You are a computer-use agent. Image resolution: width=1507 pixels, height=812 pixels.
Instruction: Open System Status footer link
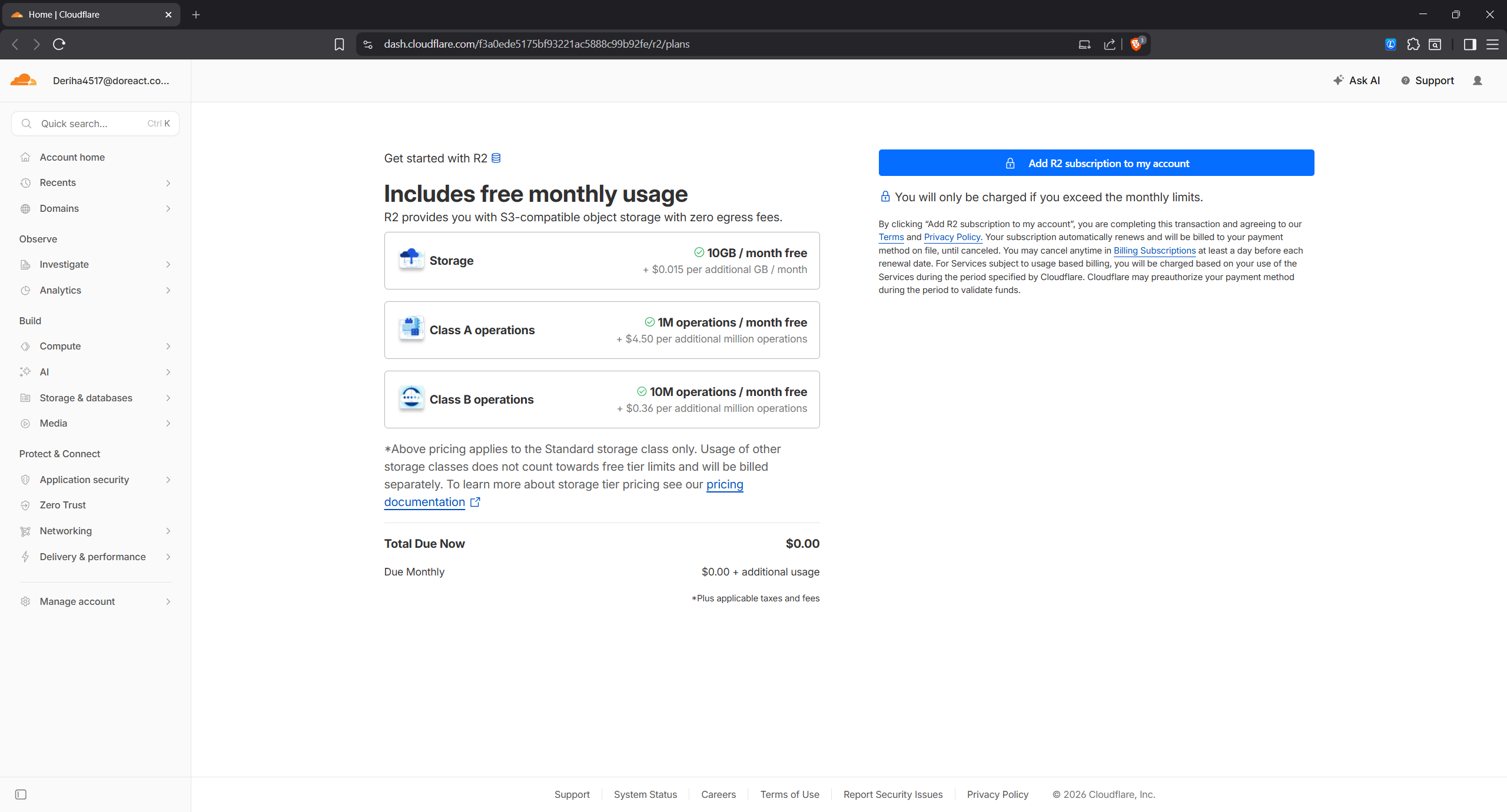(645, 794)
